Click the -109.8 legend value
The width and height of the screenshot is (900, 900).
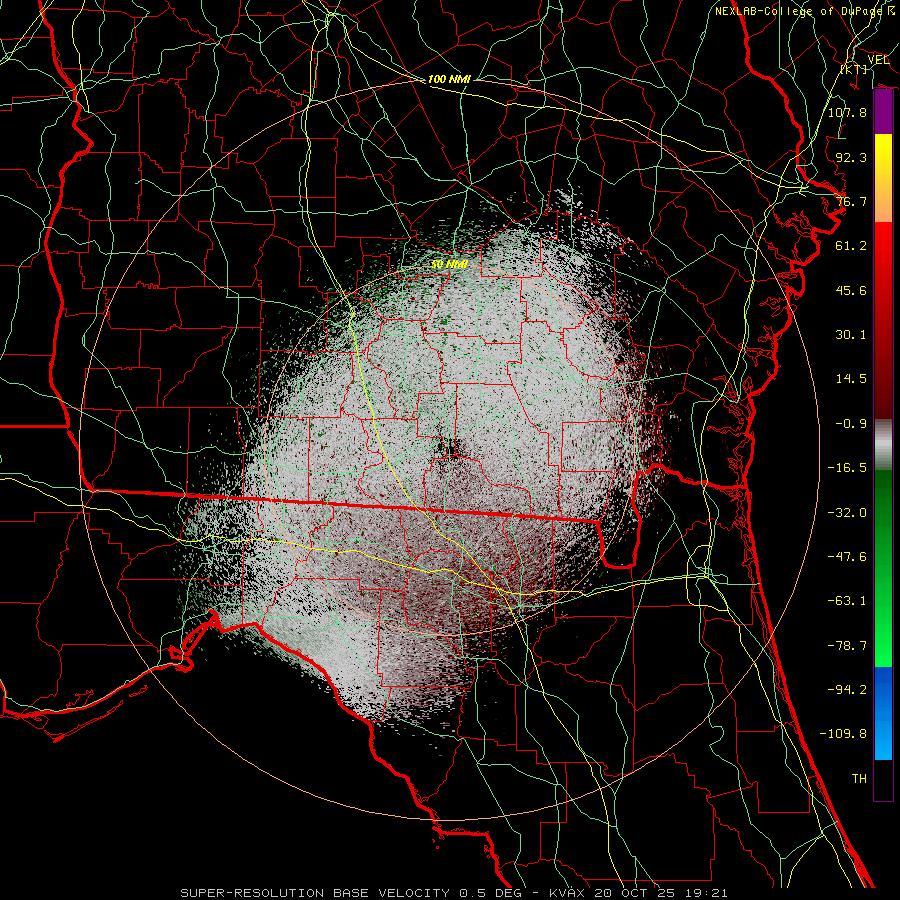click(x=843, y=734)
